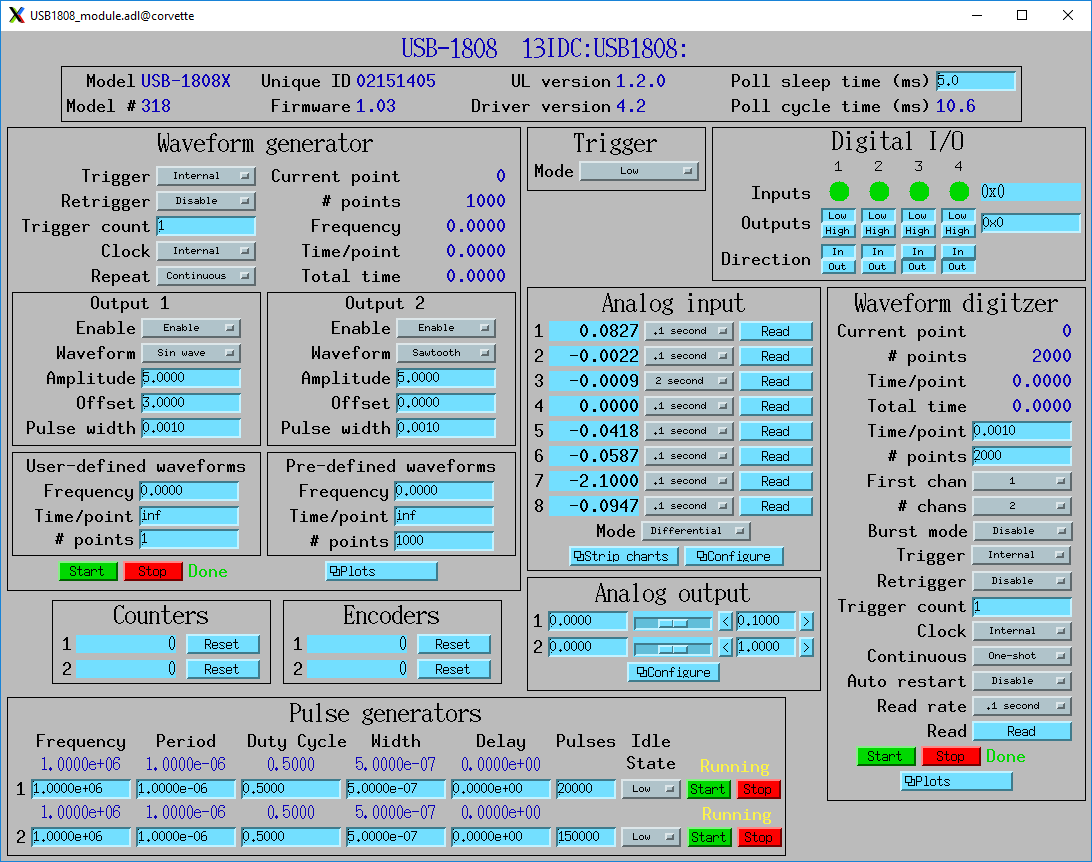Click Output 2 Pulse width field

click(x=446, y=428)
